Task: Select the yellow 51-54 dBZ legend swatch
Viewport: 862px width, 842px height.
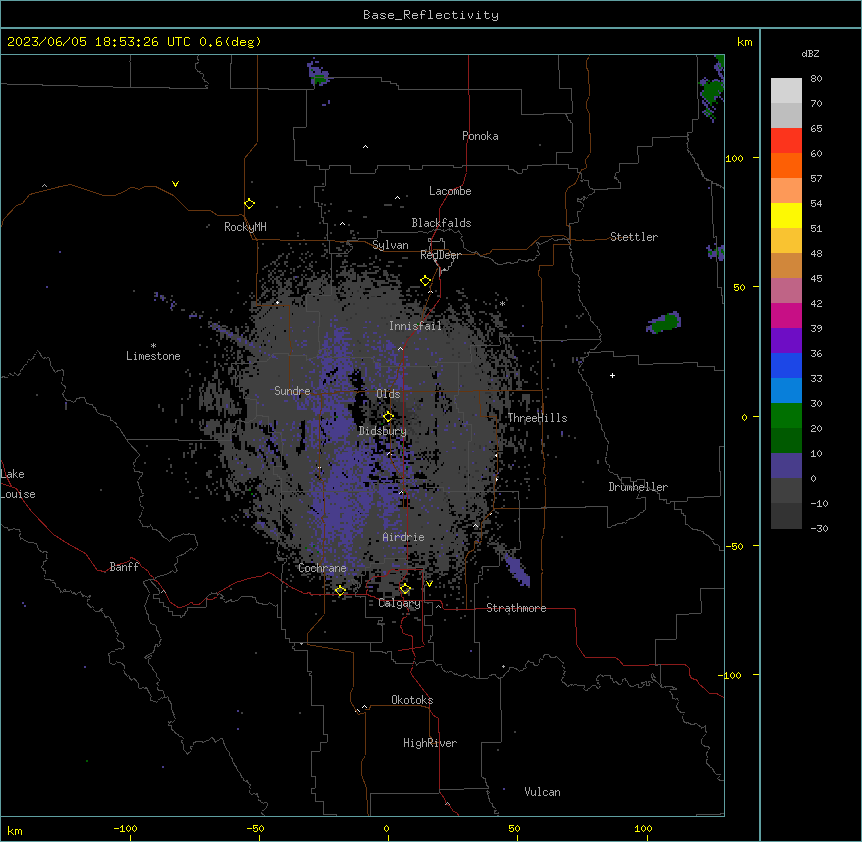Action: pos(786,215)
